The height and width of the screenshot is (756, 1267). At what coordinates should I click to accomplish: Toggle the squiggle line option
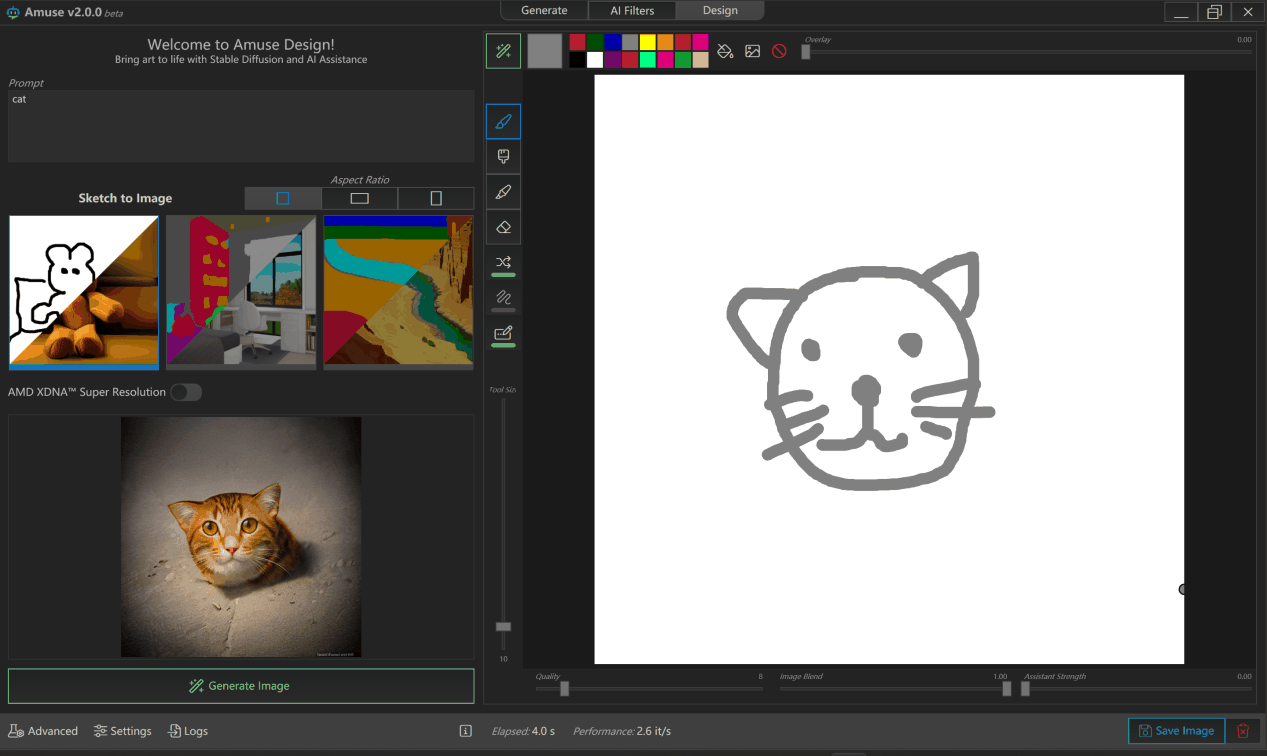503,297
